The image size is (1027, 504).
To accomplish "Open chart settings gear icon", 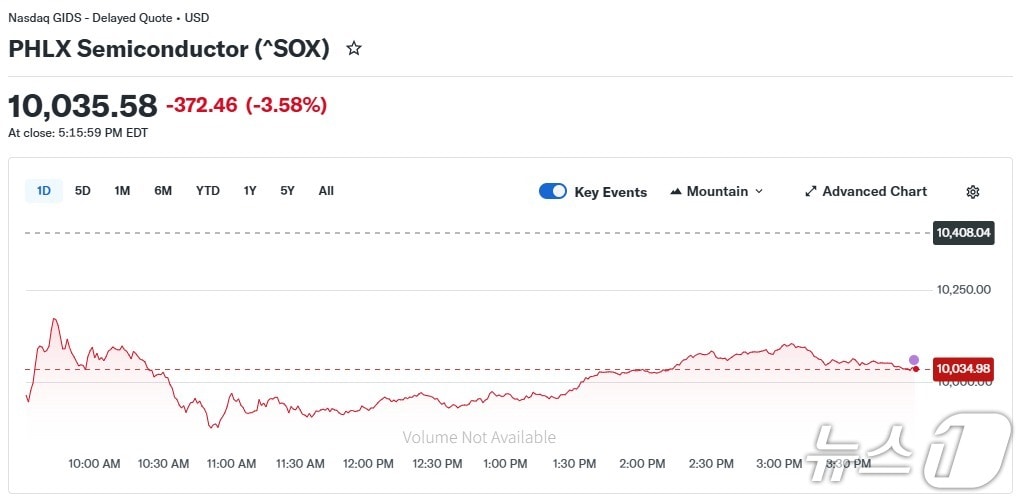I will tap(973, 192).
